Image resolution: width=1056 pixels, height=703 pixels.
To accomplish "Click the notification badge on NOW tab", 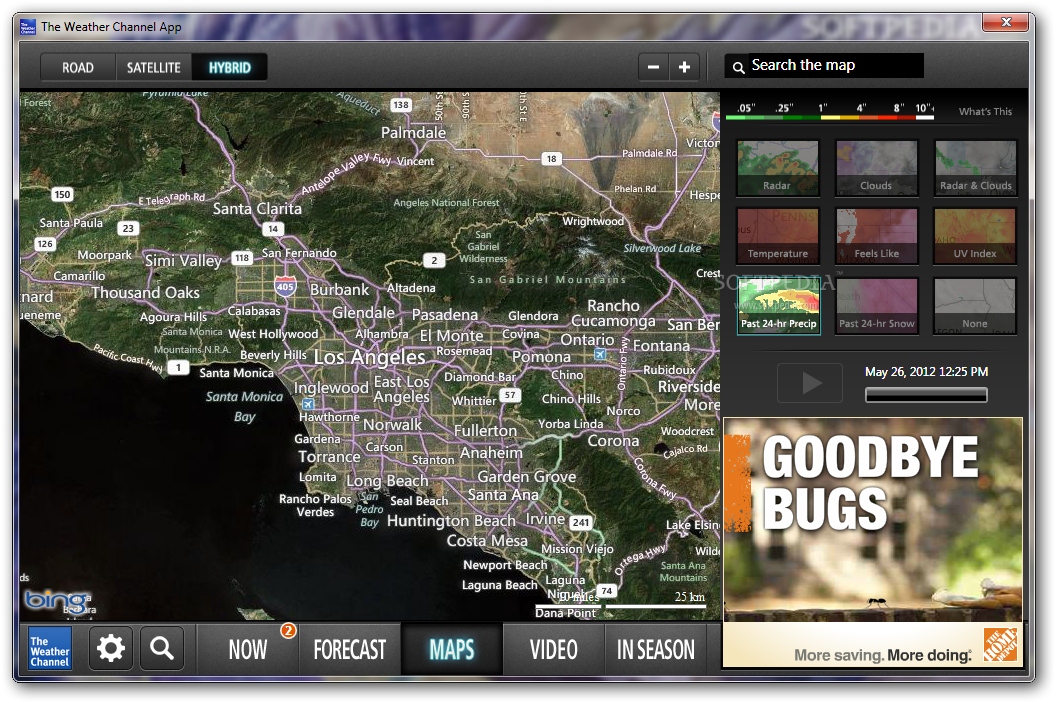I will coord(288,630).
